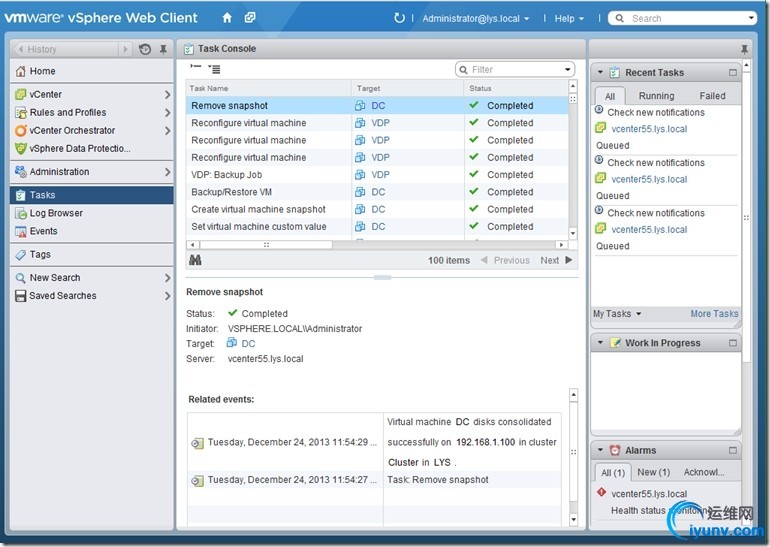Click the Status column header
770x547 pixels.
pos(516,88)
